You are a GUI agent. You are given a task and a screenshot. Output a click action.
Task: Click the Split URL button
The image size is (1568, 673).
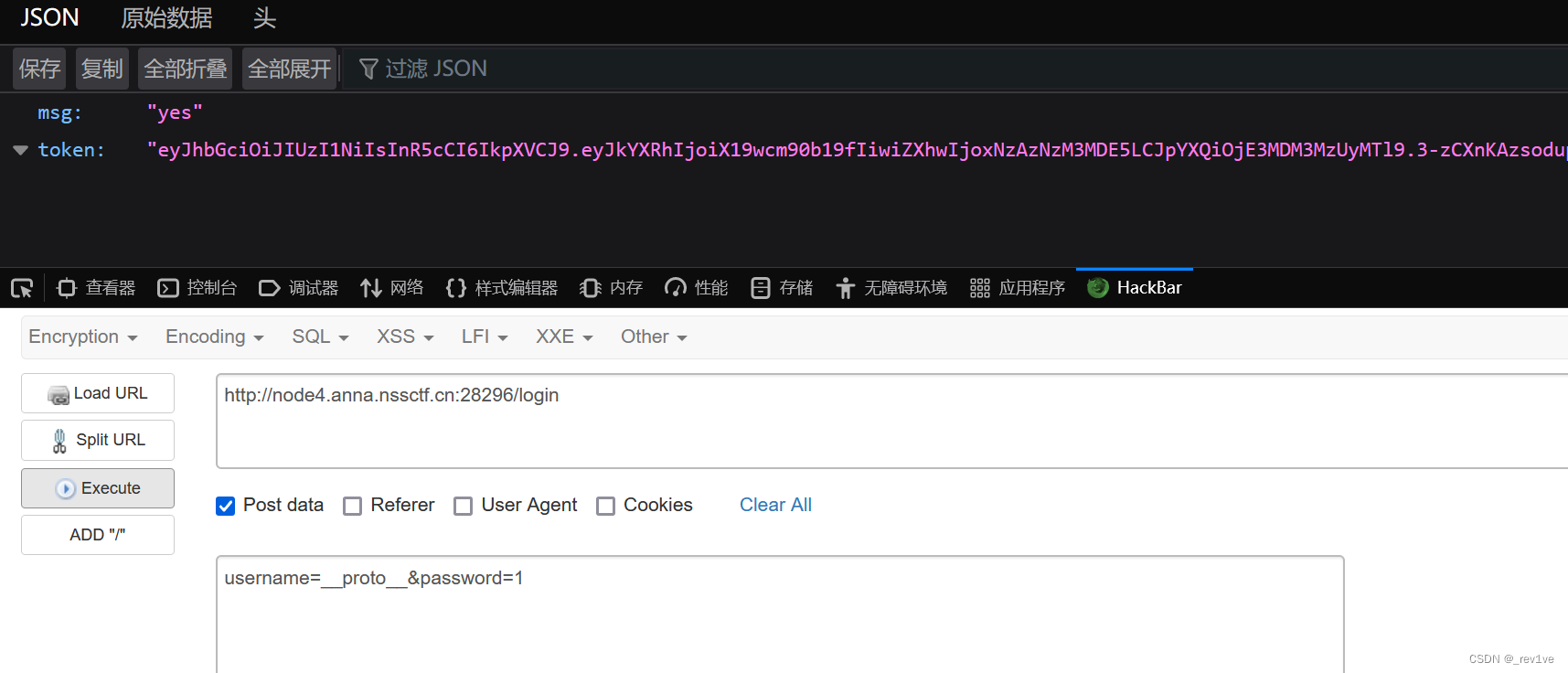[x=98, y=440]
